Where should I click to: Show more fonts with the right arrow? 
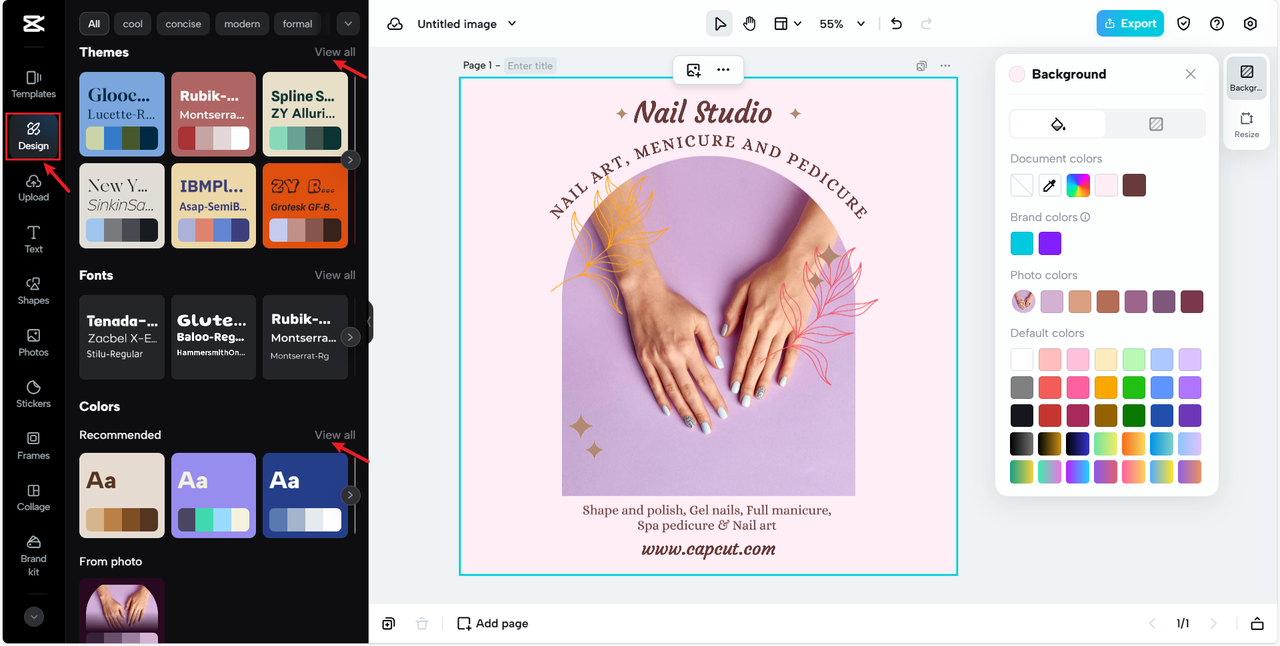click(350, 337)
